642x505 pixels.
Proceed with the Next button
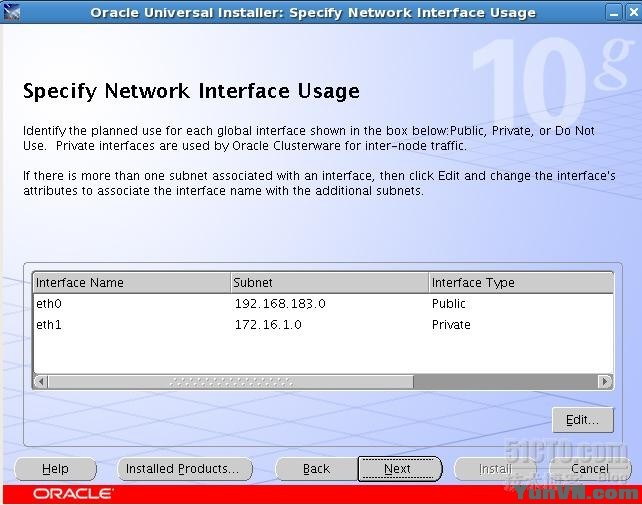400,469
